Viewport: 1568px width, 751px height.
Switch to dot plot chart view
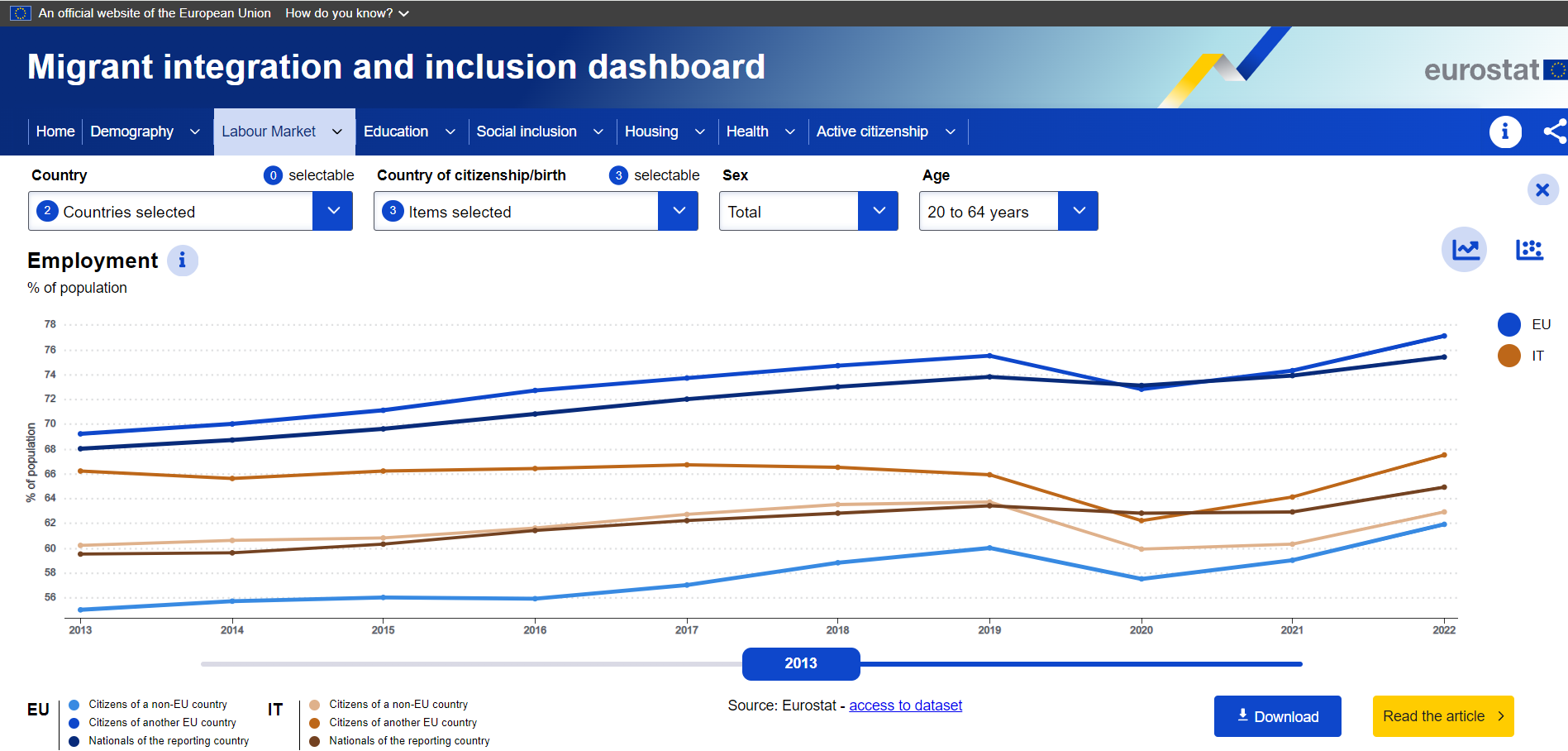(1528, 249)
